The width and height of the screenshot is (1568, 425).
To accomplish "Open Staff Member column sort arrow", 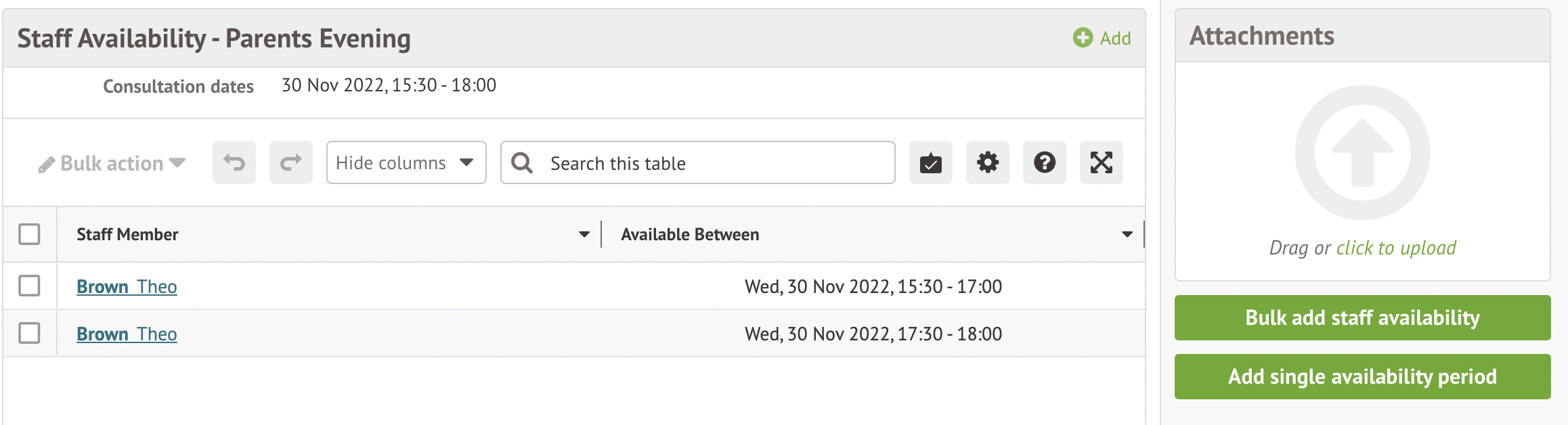I will [x=584, y=235].
